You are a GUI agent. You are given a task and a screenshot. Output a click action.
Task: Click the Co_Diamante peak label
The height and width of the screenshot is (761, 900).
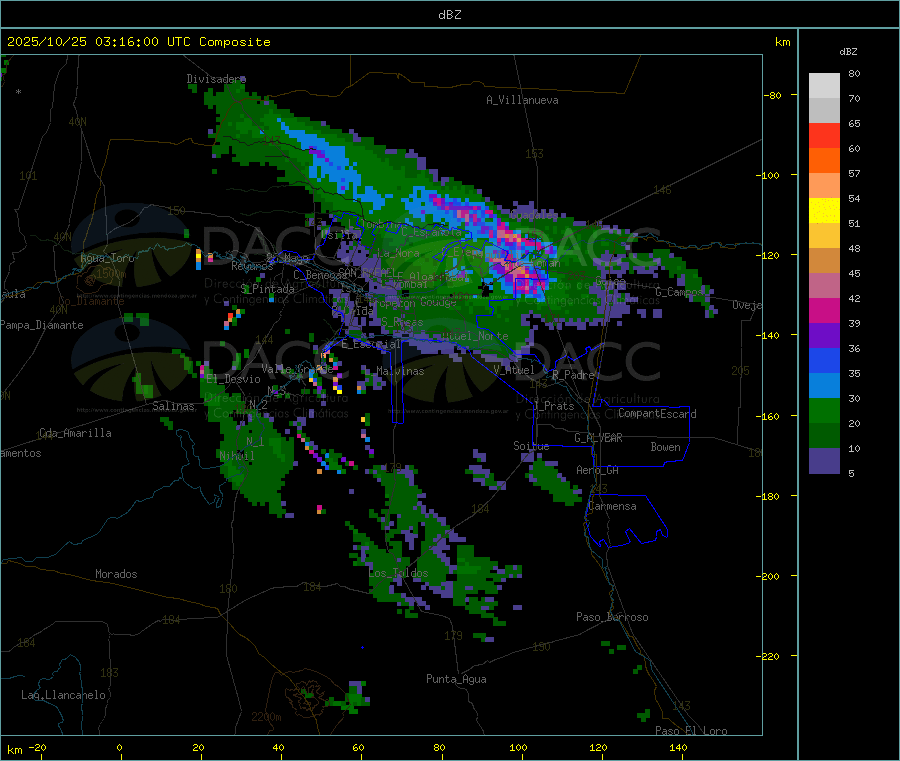click(x=91, y=301)
